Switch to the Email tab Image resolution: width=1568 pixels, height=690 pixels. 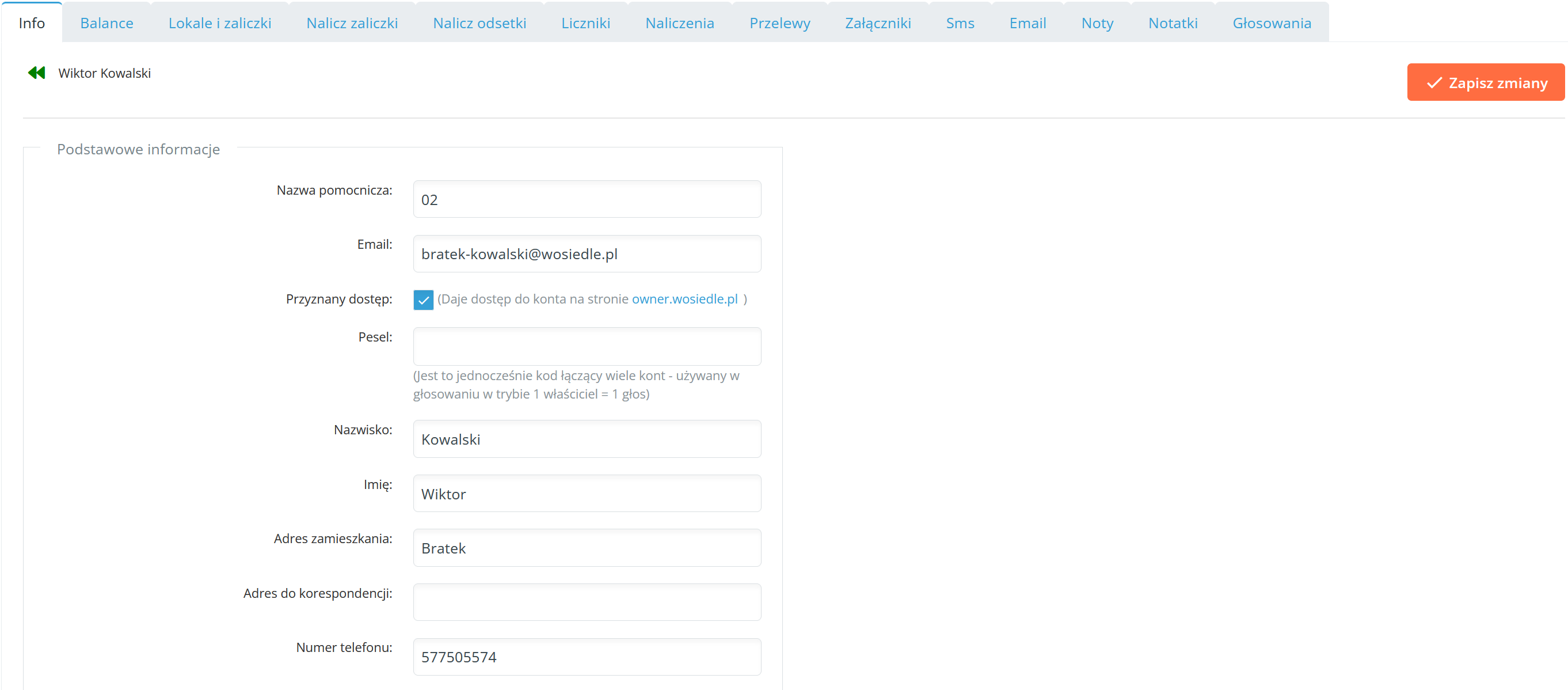(x=1027, y=23)
